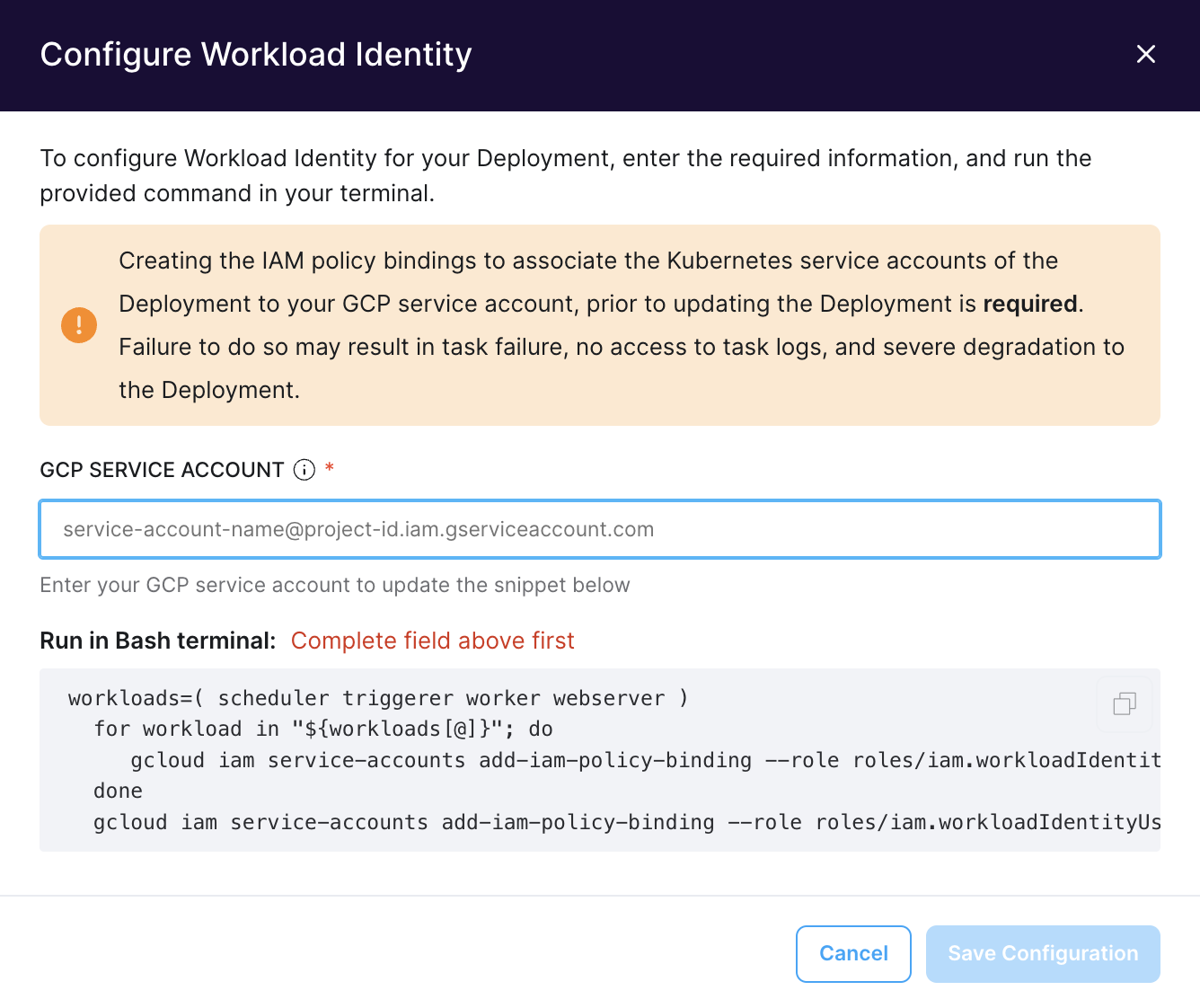Screen dimensions: 1200x1008
Task: Click the bold word "required" in the warning
Action: coord(1029,304)
